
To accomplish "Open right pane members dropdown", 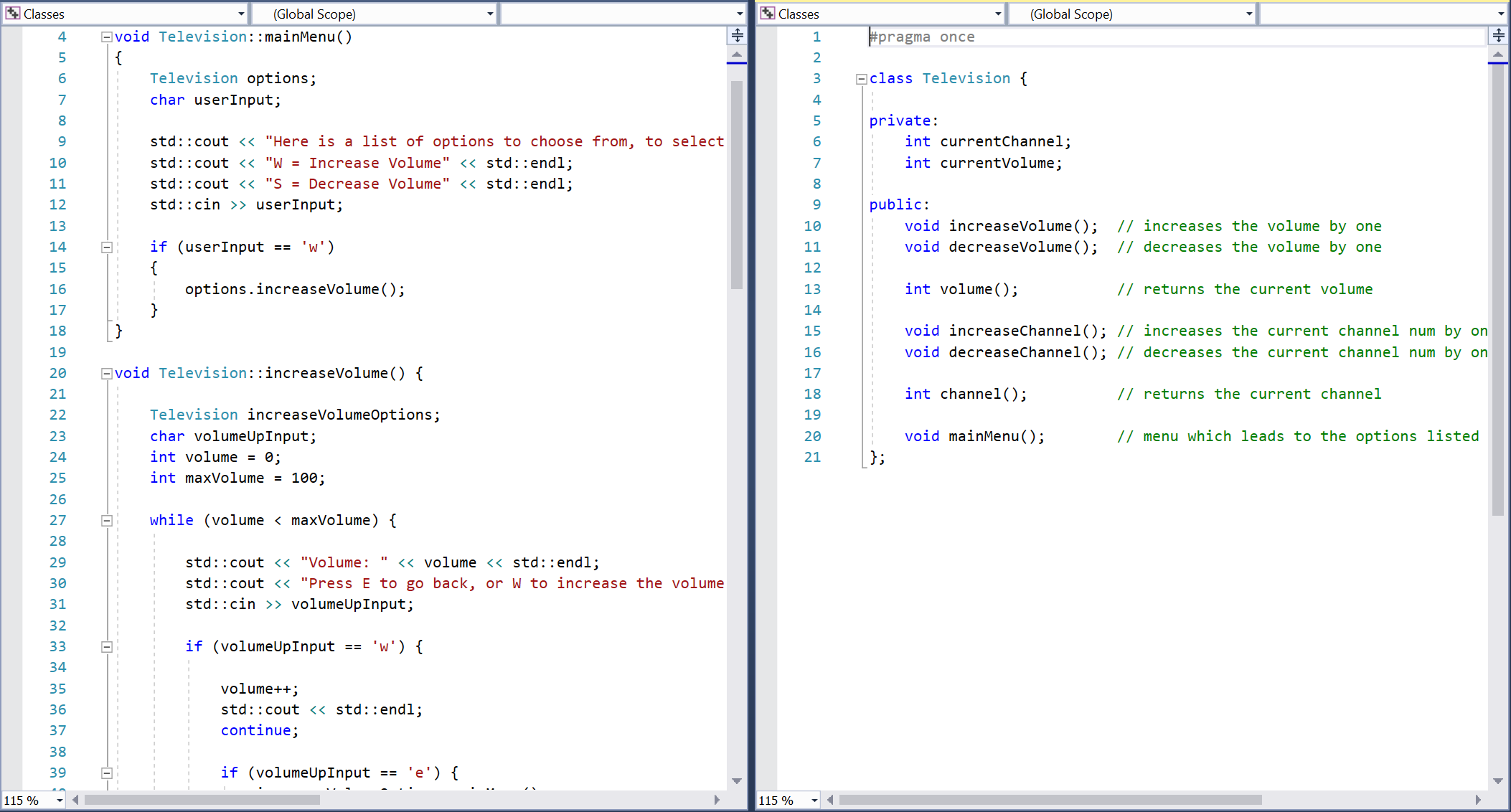I will tap(1500, 14).
